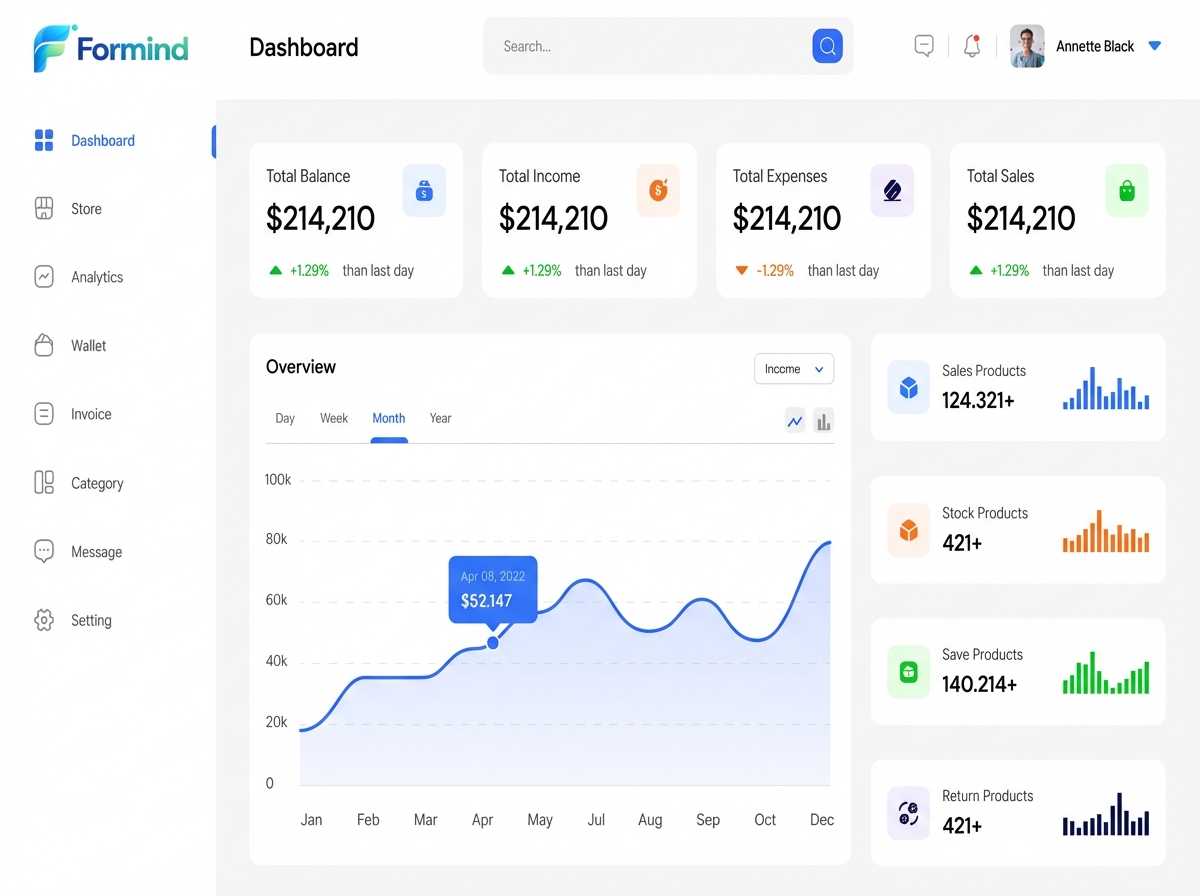Expand the Income dropdown in Overview
1200x896 pixels.
793,369
